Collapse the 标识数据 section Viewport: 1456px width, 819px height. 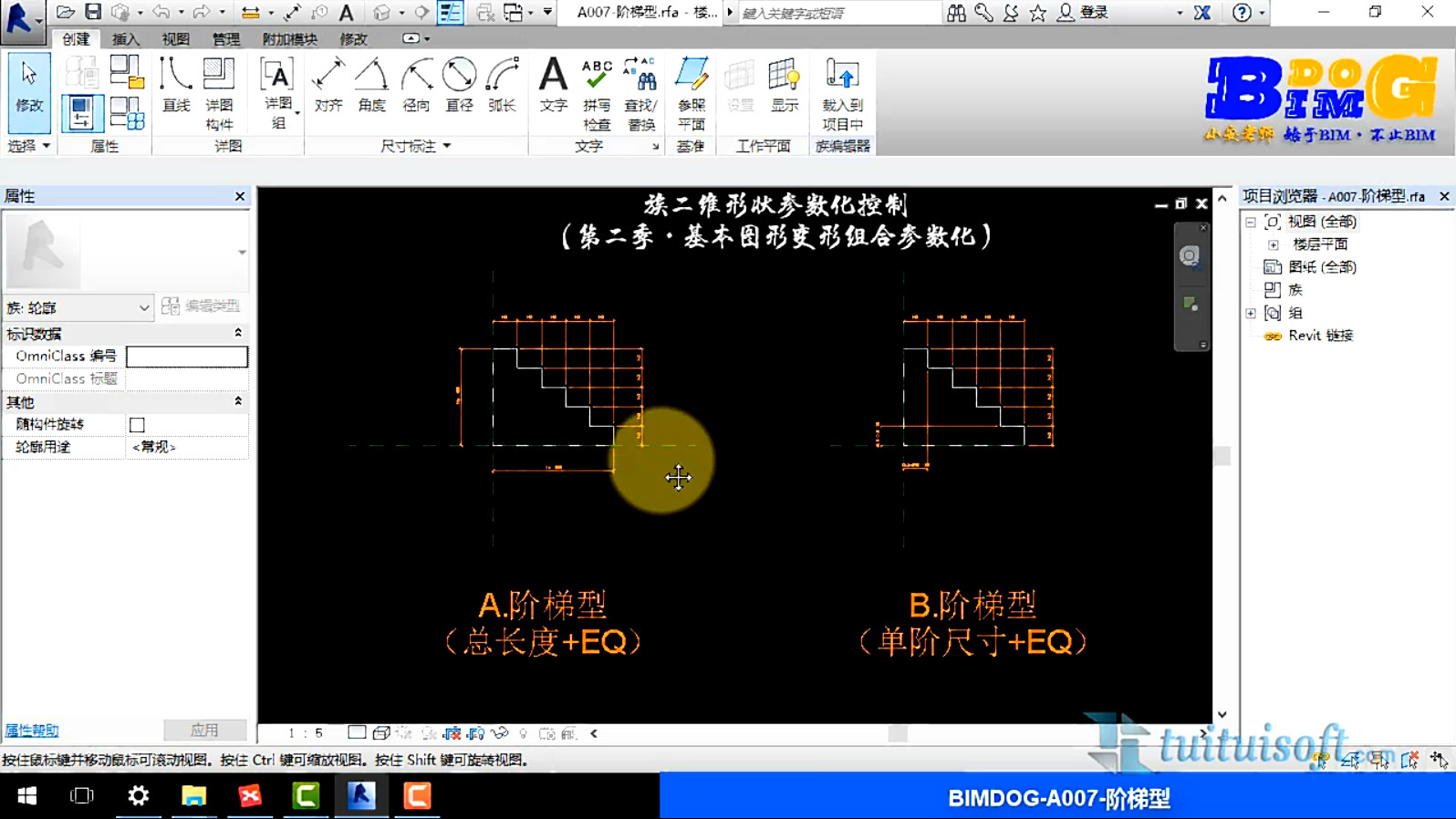point(238,334)
